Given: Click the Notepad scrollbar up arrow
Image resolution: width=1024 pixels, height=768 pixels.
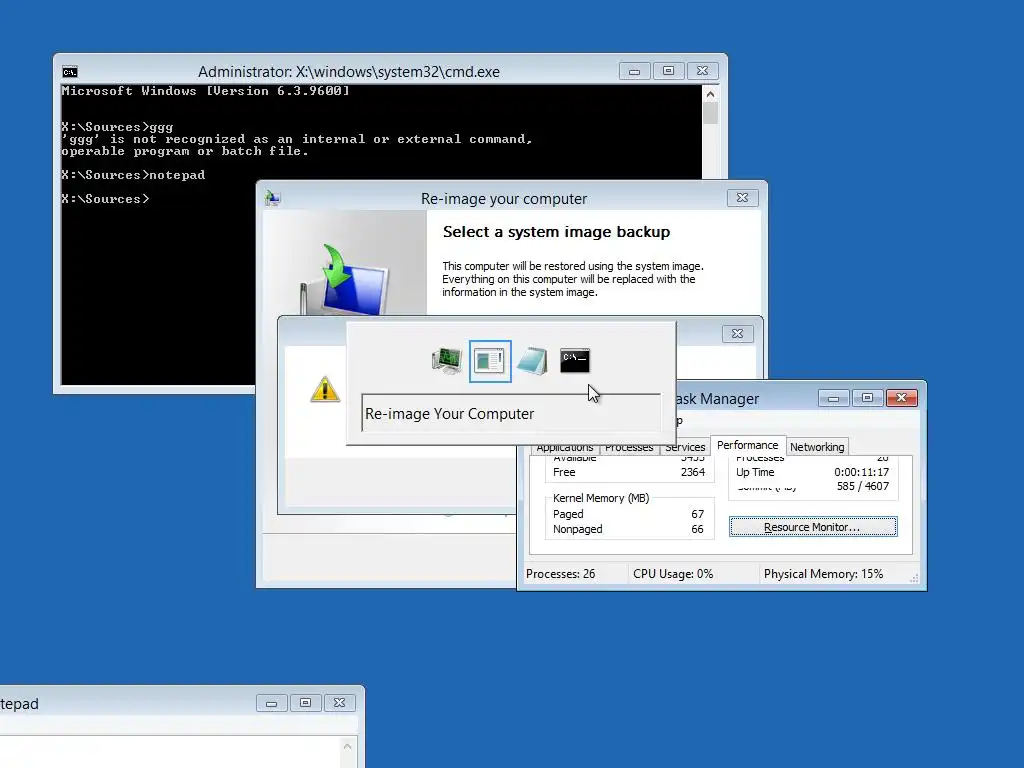Looking at the screenshot, I should [347, 746].
